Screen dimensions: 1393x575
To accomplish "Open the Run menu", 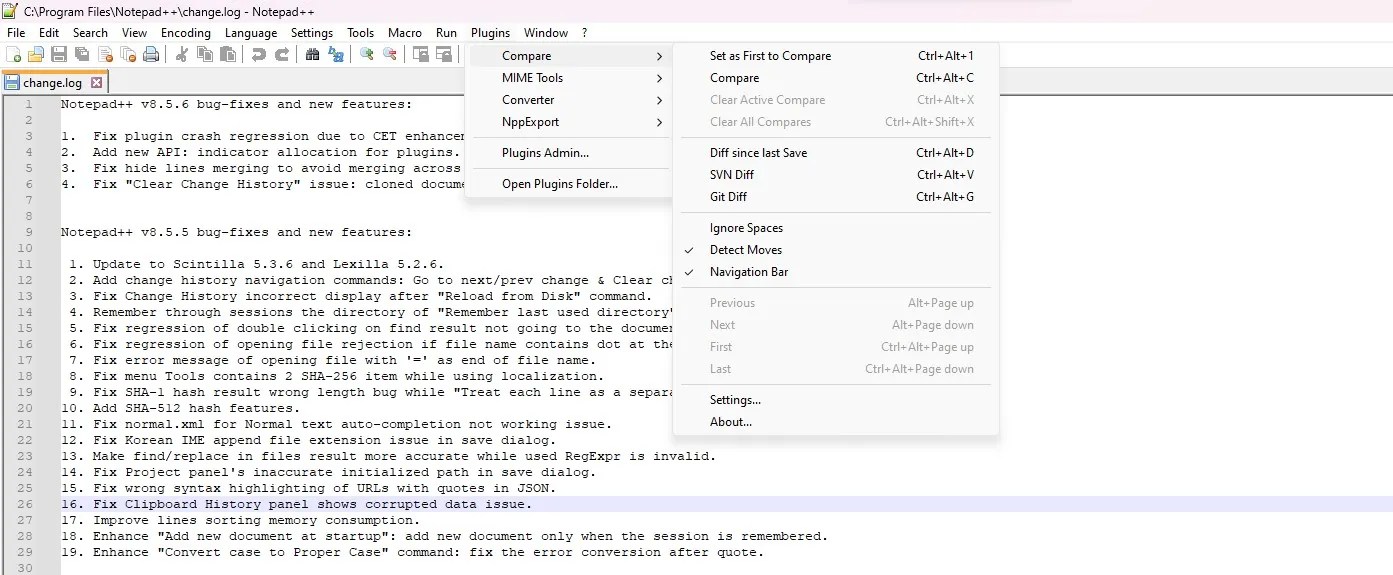I will [446, 33].
